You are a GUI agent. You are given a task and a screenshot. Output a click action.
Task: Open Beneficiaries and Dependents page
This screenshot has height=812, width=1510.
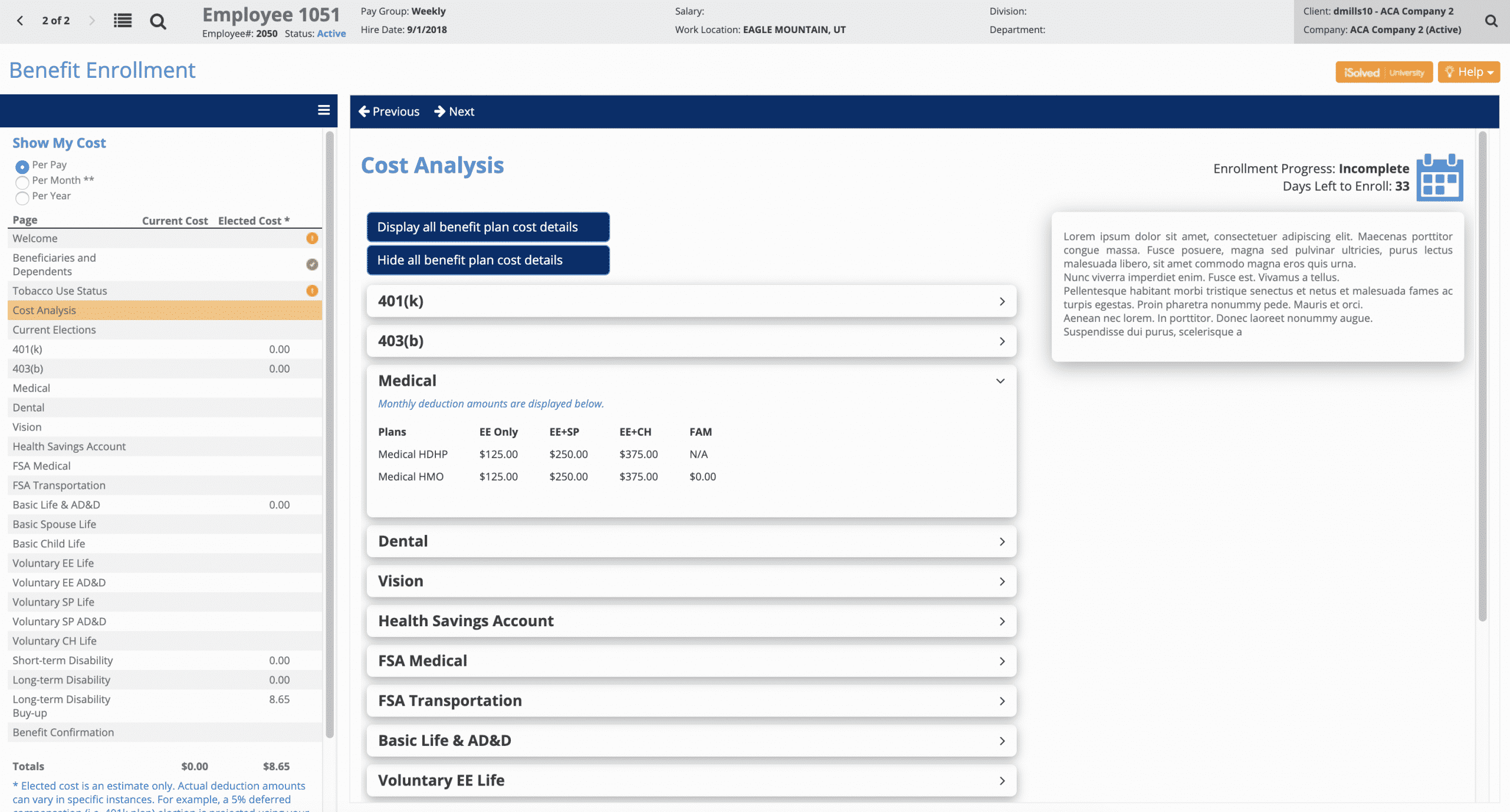pyautogui.click(x=54, y=265)
